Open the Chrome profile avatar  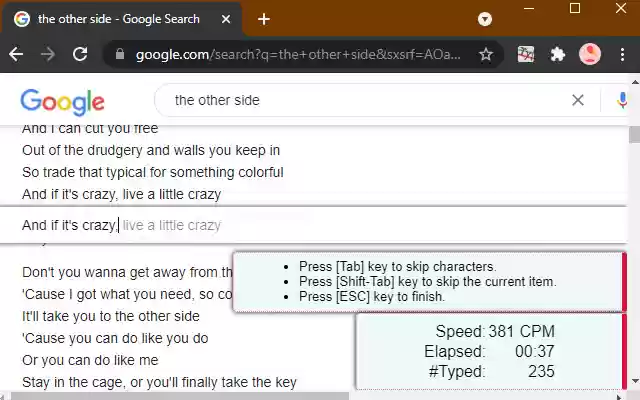[590, 54]
